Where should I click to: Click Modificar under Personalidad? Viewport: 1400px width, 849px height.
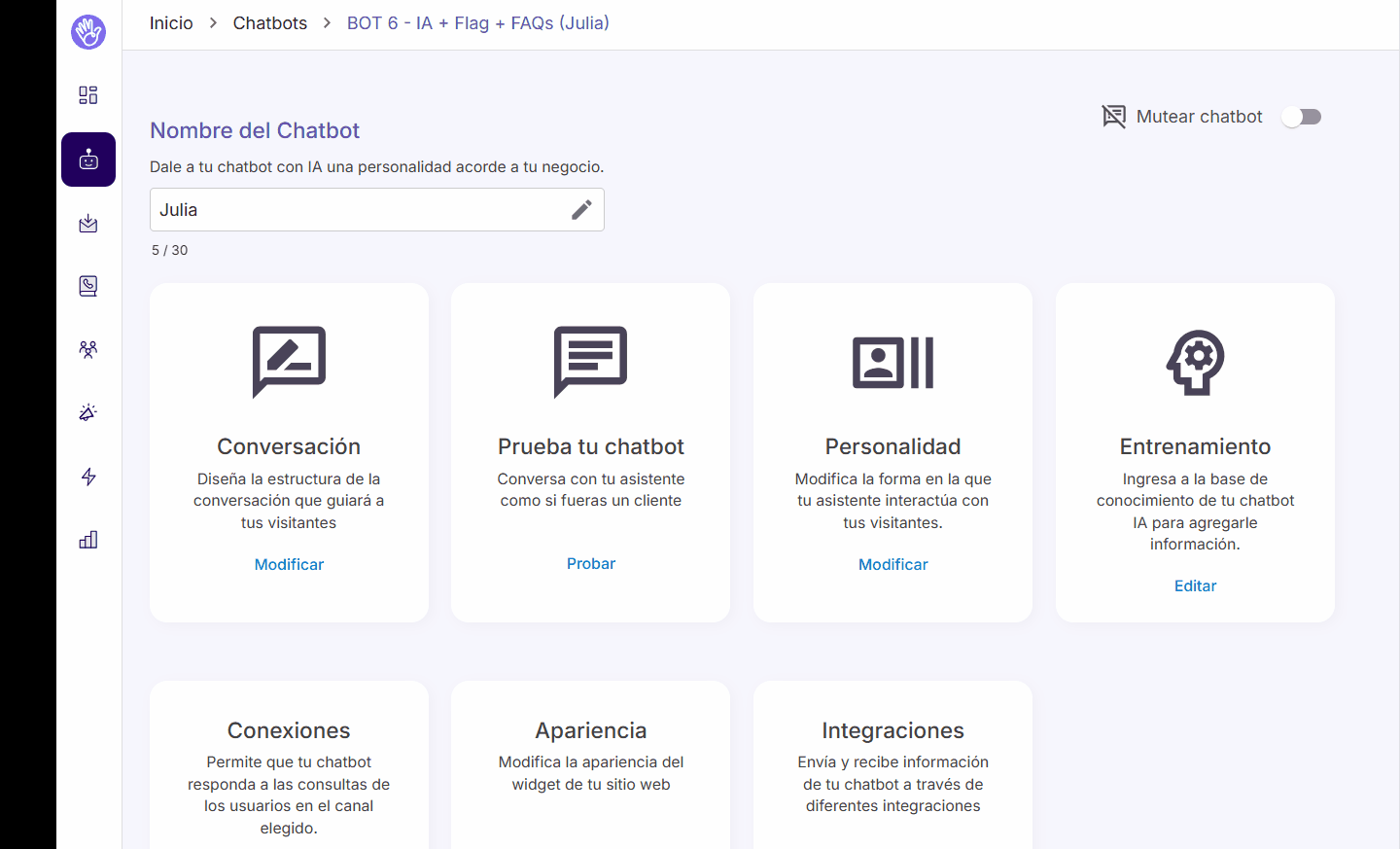893,564
